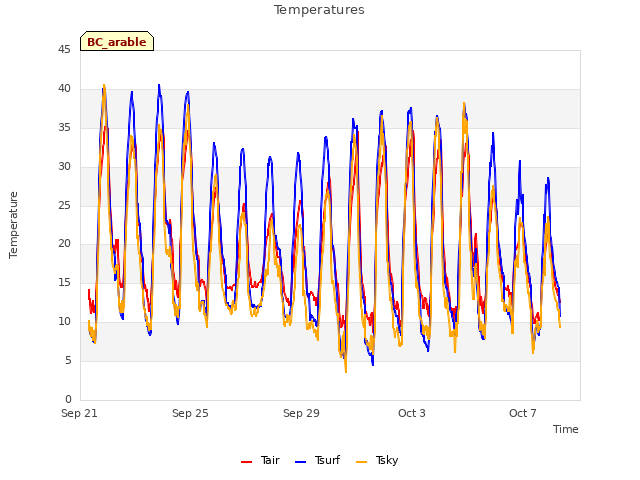Click the 35 y-axis tick label

tap(64, 128)
